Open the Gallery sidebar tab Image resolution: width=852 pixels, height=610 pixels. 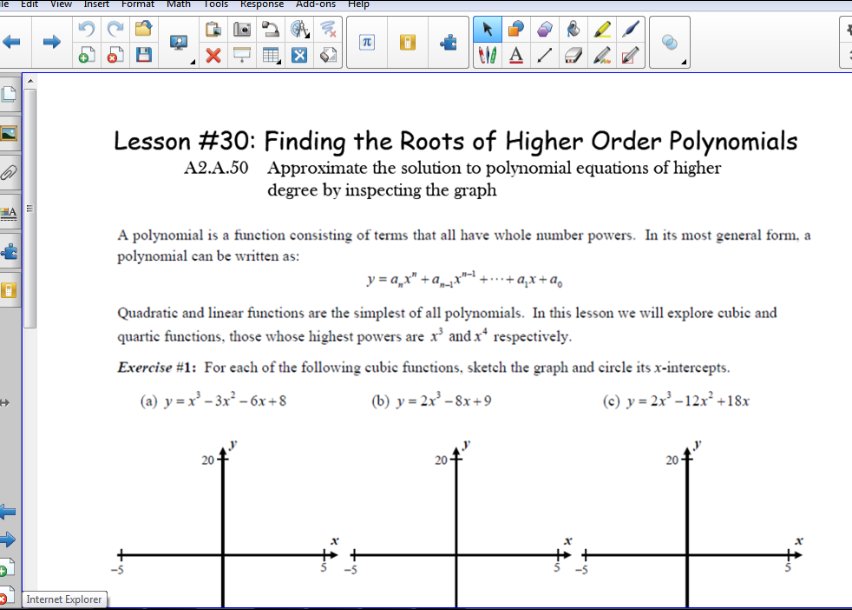click(8, 133)
